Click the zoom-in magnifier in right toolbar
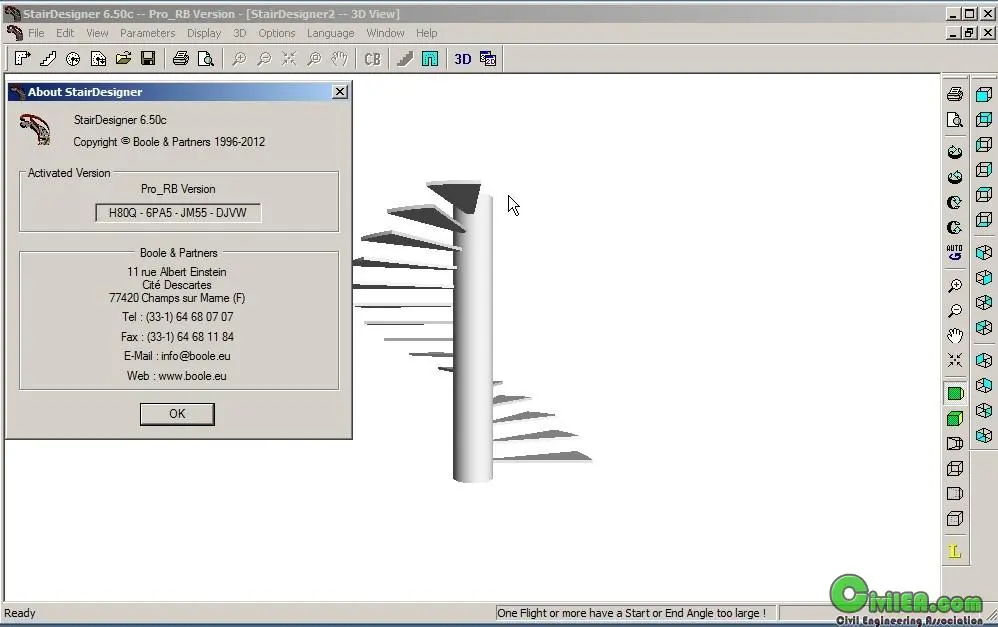This screenshot has height=627, width=998. point(955,286)
